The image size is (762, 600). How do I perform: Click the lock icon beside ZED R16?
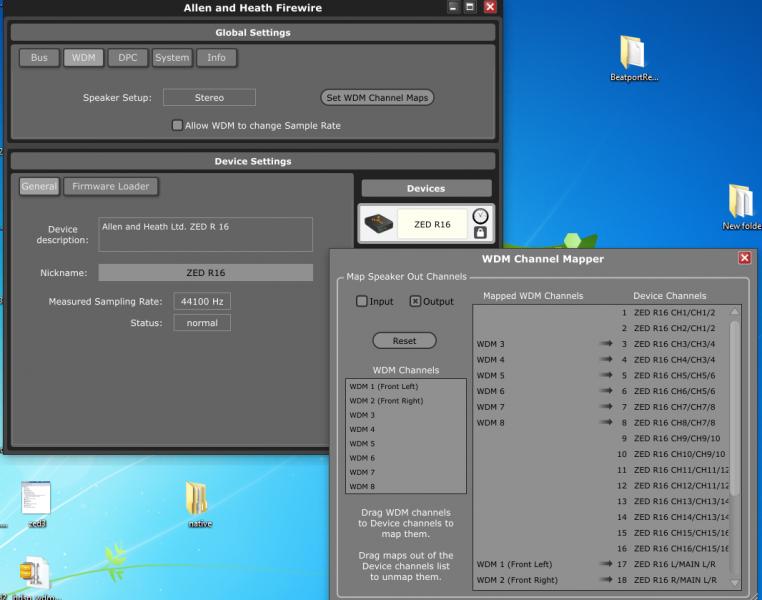pyautogui.click(x=480, y=233)
